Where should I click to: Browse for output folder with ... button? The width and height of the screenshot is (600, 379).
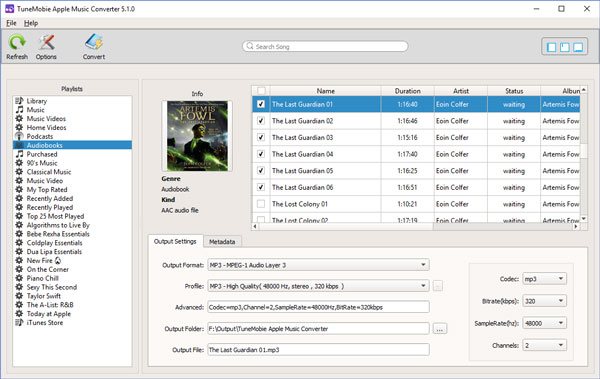click(x=440, y=329)
